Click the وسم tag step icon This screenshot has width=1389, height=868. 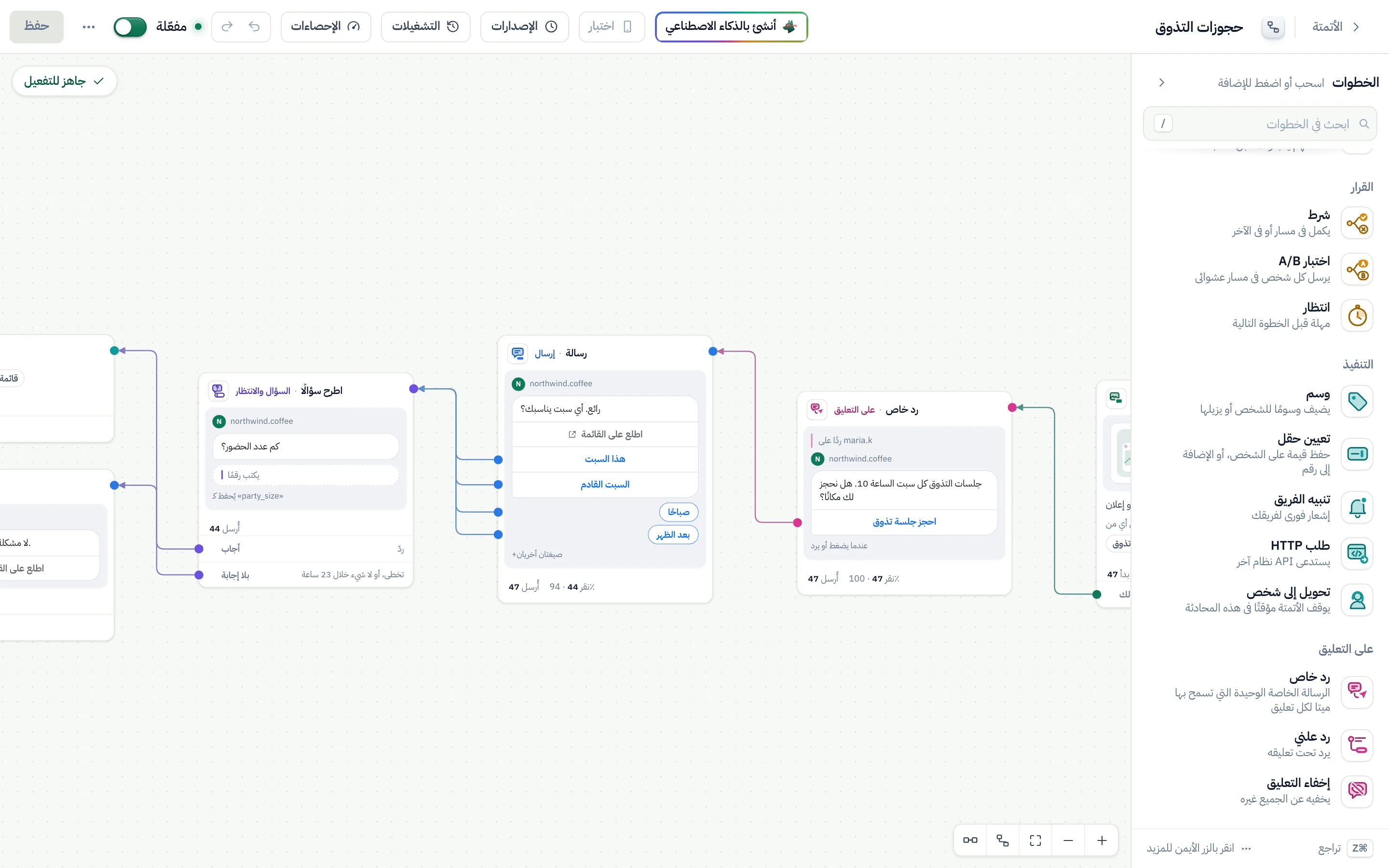tap(1357, 401)
